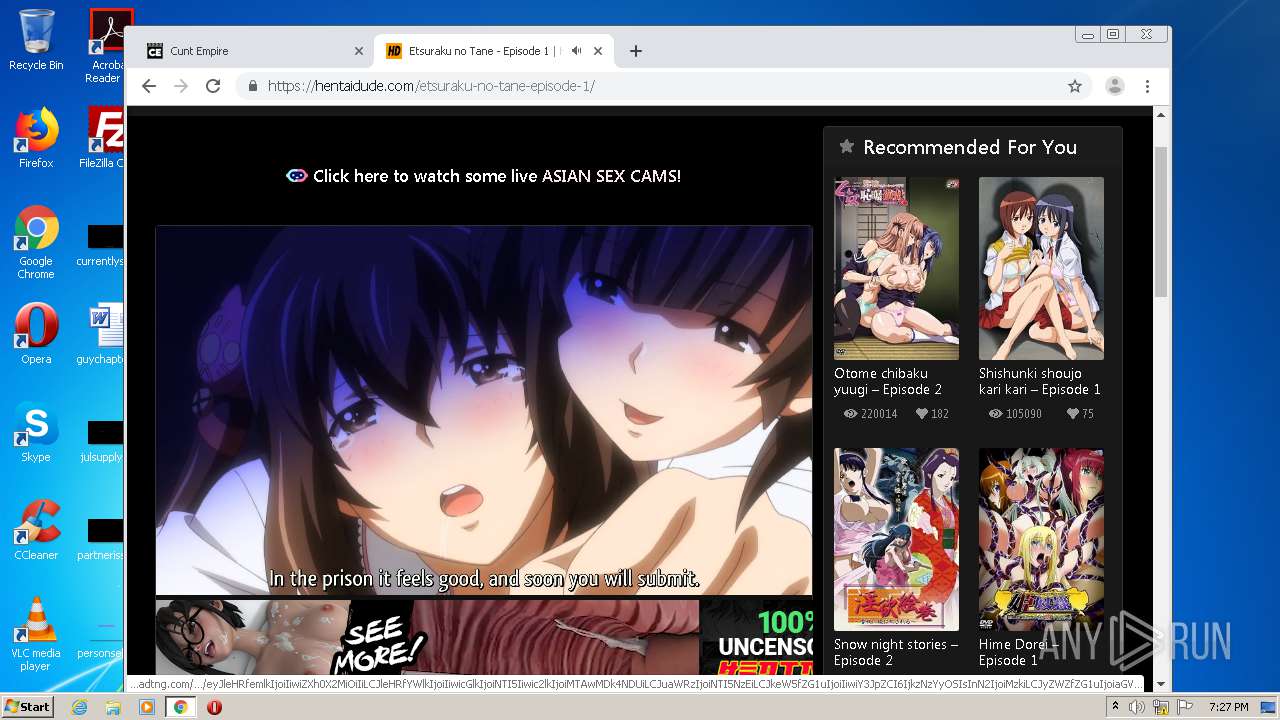Image resolution: width=1280 pixels, height=720 pixels.
Task: Show hidden system tray icons
Action: tap(1115, 707)
